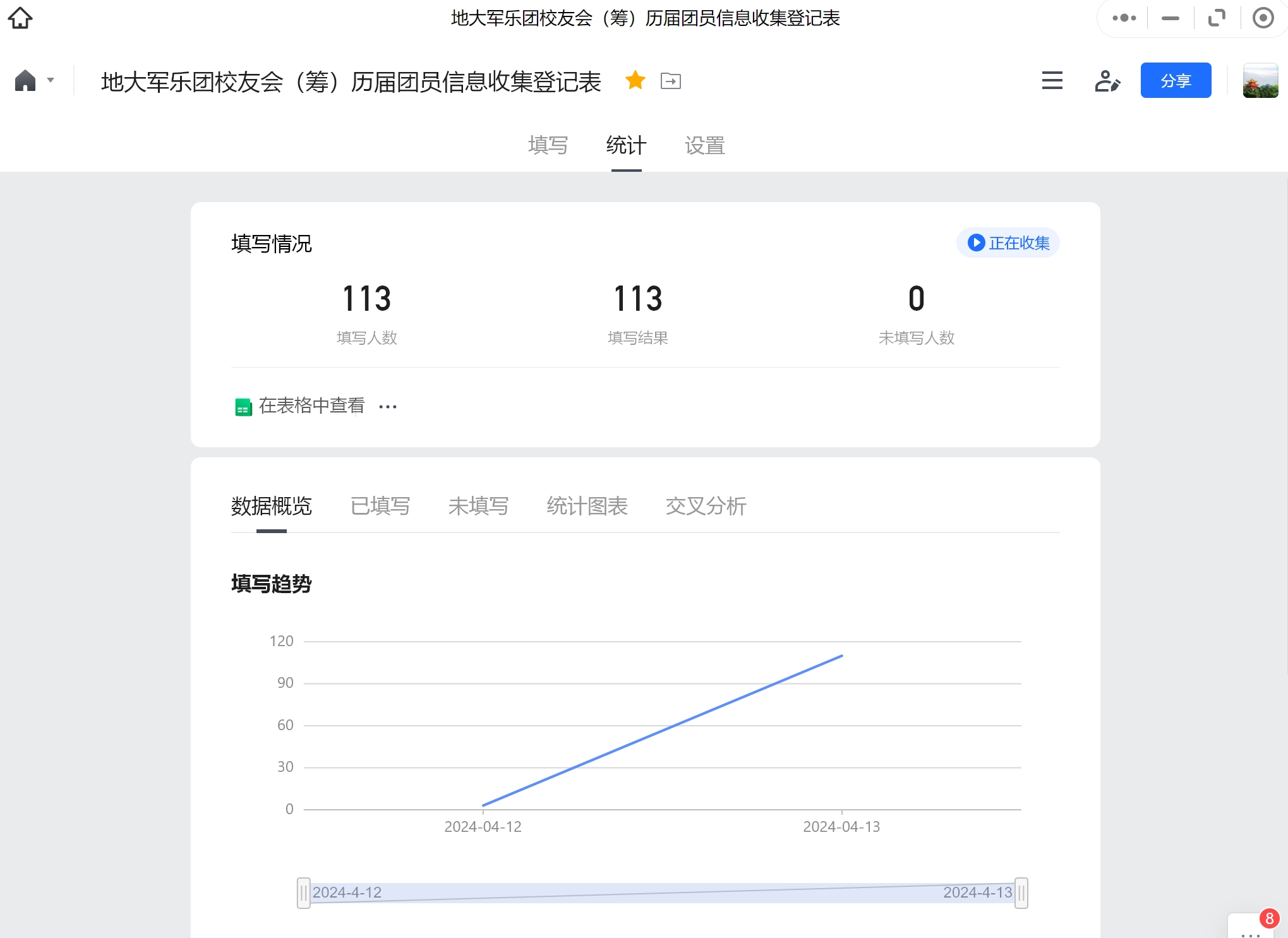Open the top-right three-dots more menu
This screenshot has width=1288, height=938.
[x=1124, y=18]
